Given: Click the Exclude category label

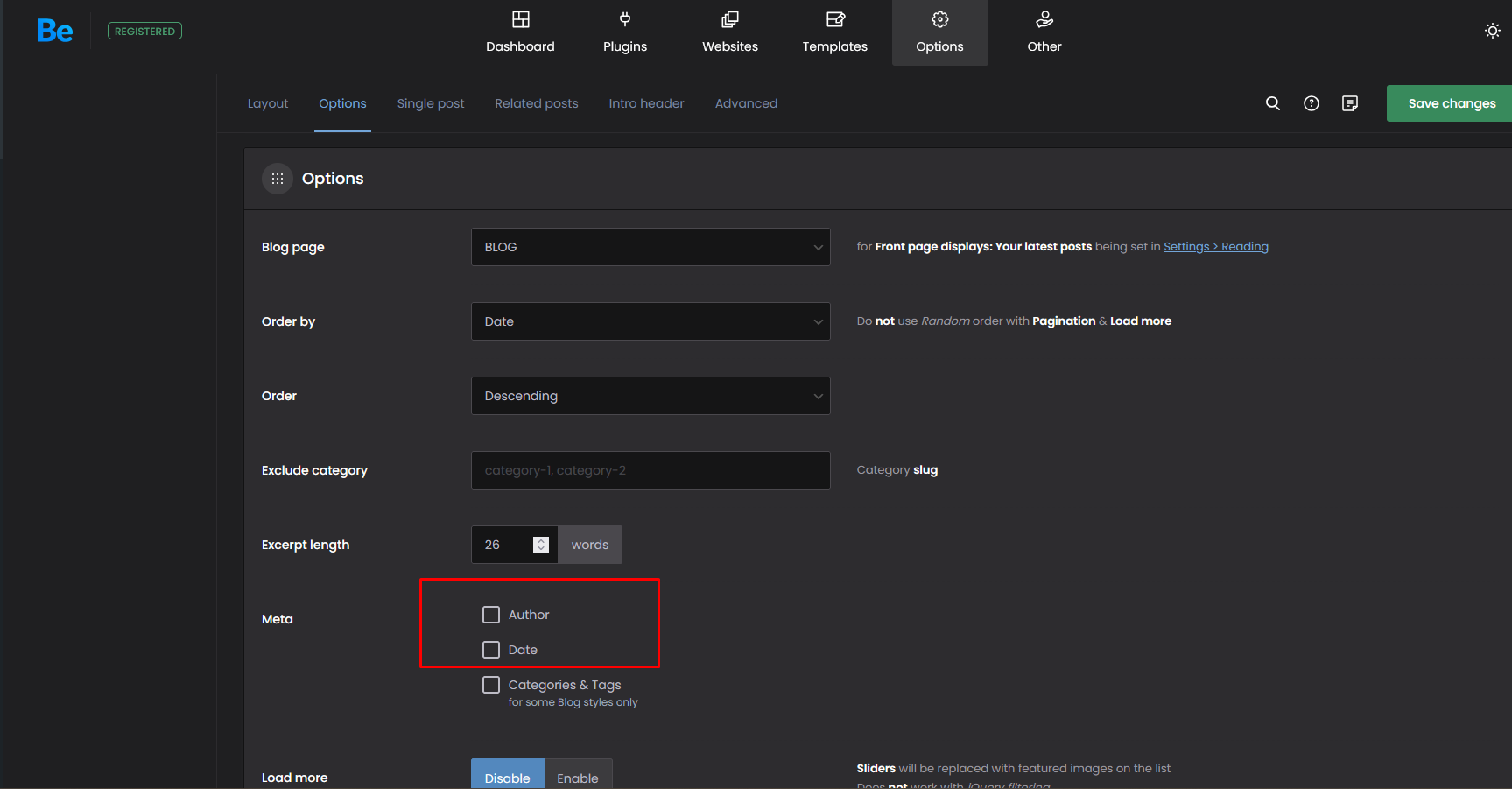Looking at the screenshot, I should pos(314,470).
